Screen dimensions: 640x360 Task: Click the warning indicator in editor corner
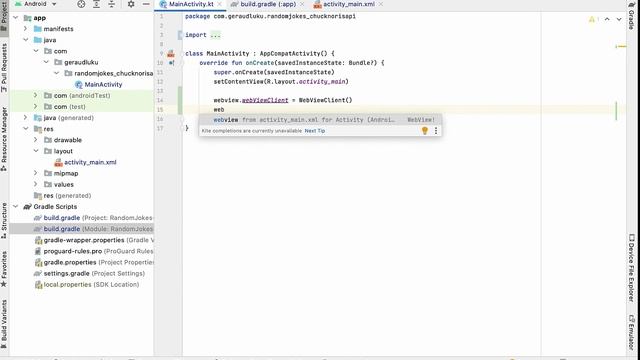click(x=593, y=19)
